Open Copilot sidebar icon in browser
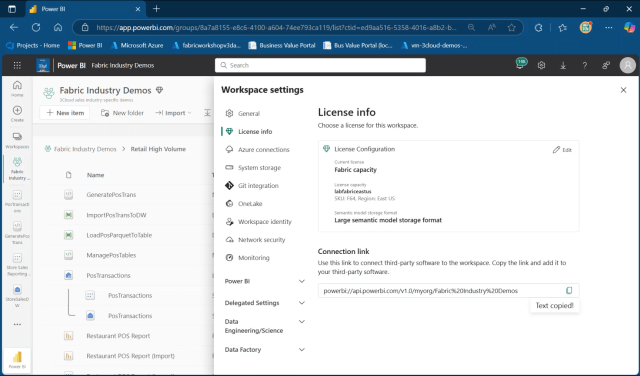Screen dimensions: 640x376 (629, 27)
